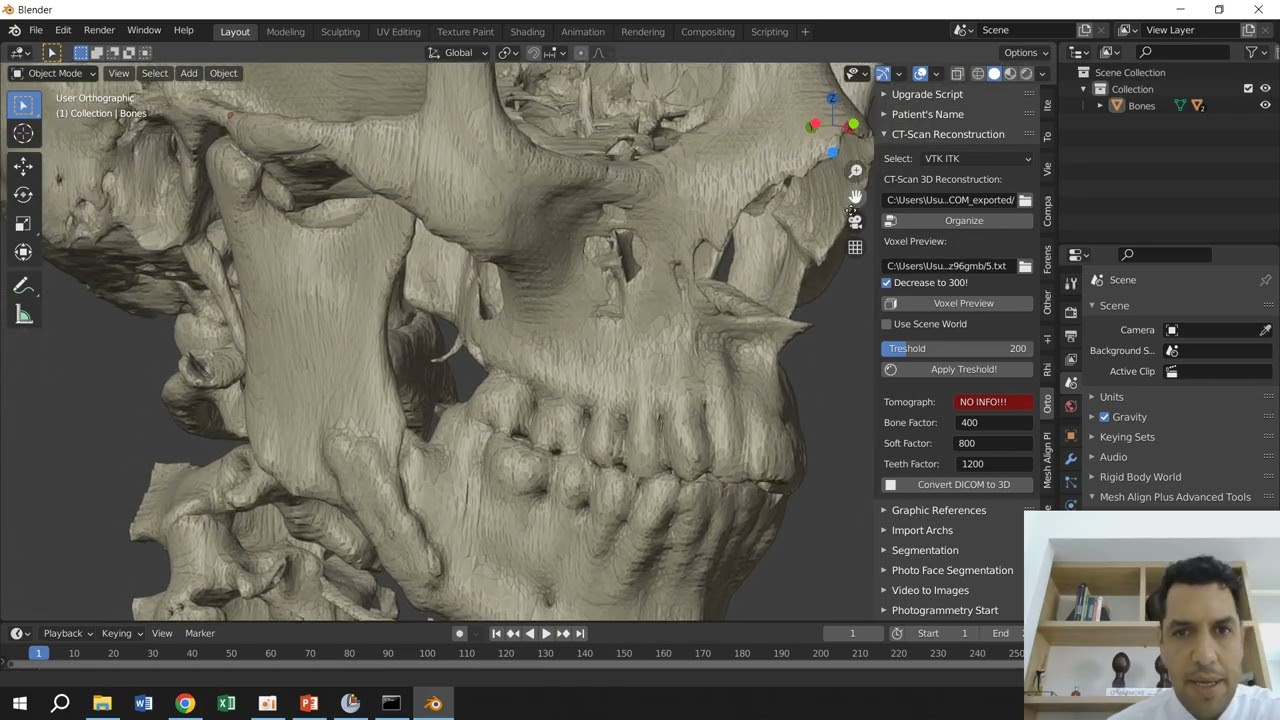Open the File menu

36,31
